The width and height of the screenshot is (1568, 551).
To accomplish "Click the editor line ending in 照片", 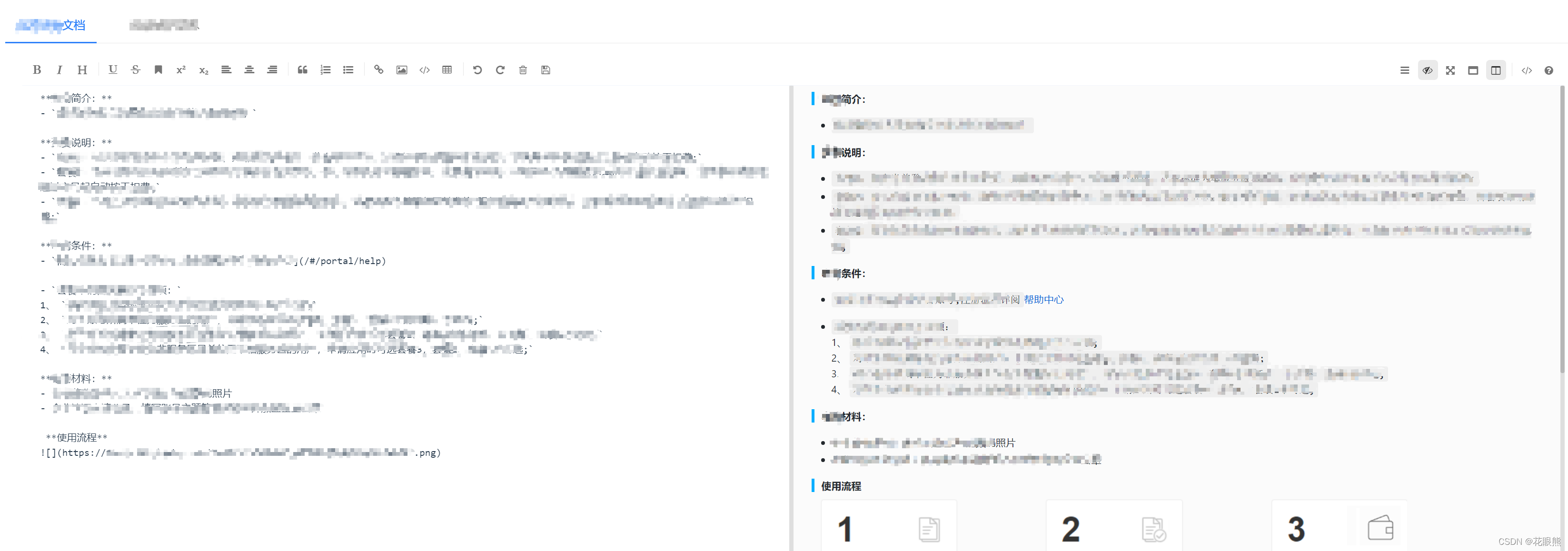I will (x=136, y=394).
